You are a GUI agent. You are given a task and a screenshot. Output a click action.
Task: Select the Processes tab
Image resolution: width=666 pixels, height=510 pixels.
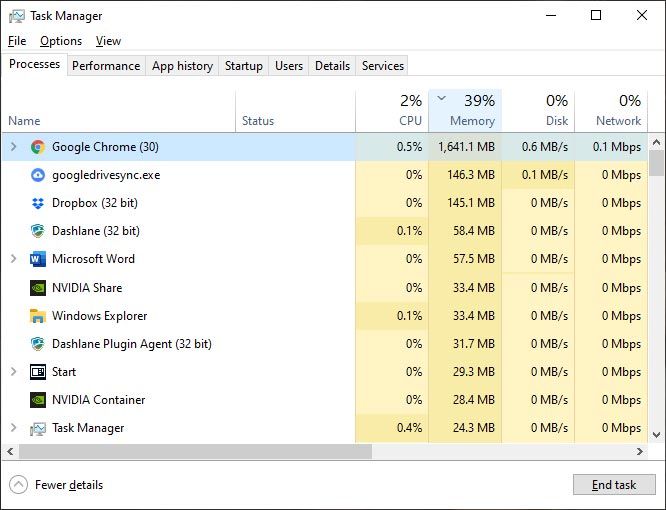click(34, 64)
